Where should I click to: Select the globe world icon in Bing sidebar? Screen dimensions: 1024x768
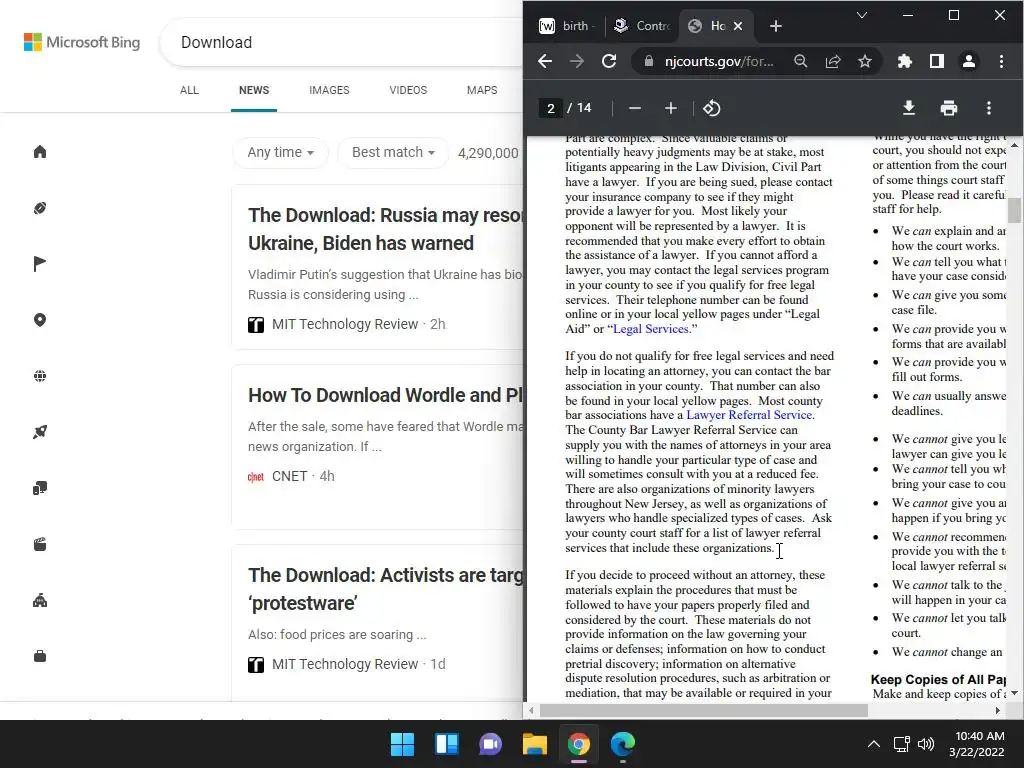[40, 376]
